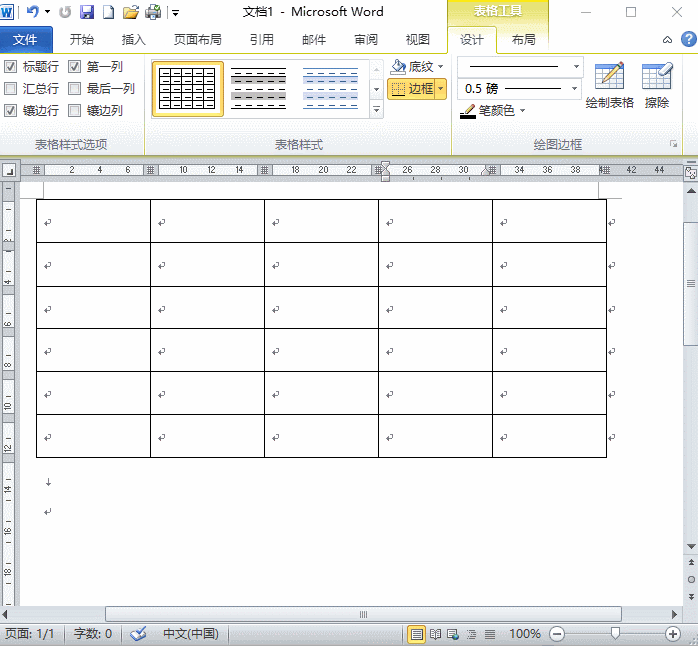The image size is (698, 646).
Task: Expand the table styles gallery more button
Action: pyautogui.click(x=377, y=110)
